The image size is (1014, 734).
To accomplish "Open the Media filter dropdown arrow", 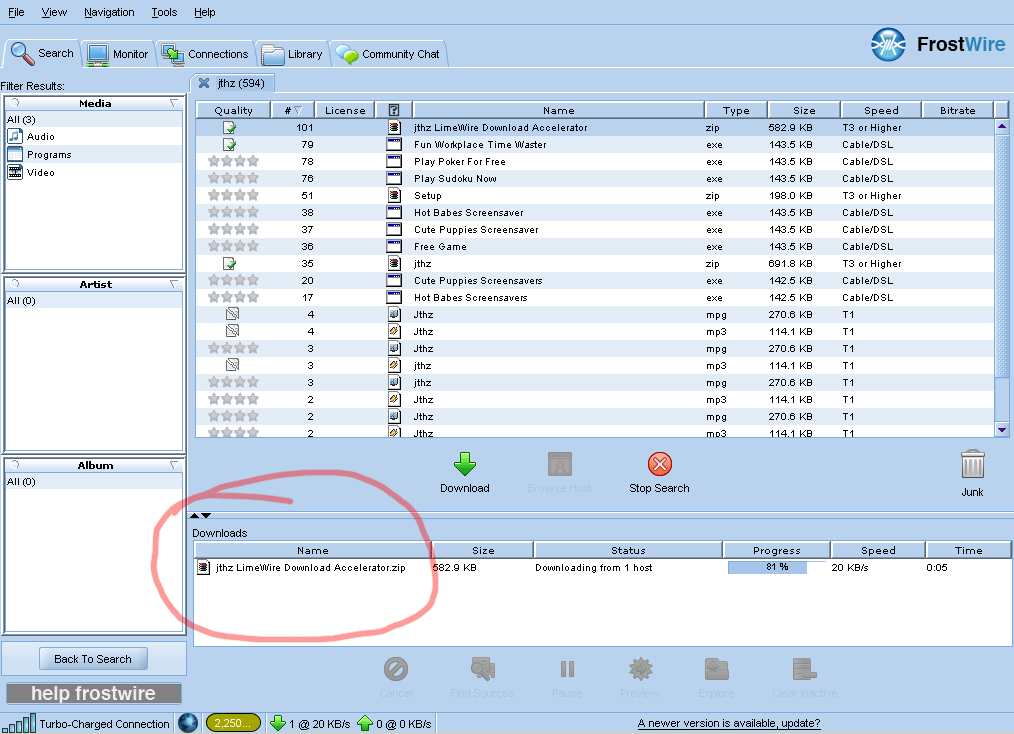I will click(x=174, y=103).
